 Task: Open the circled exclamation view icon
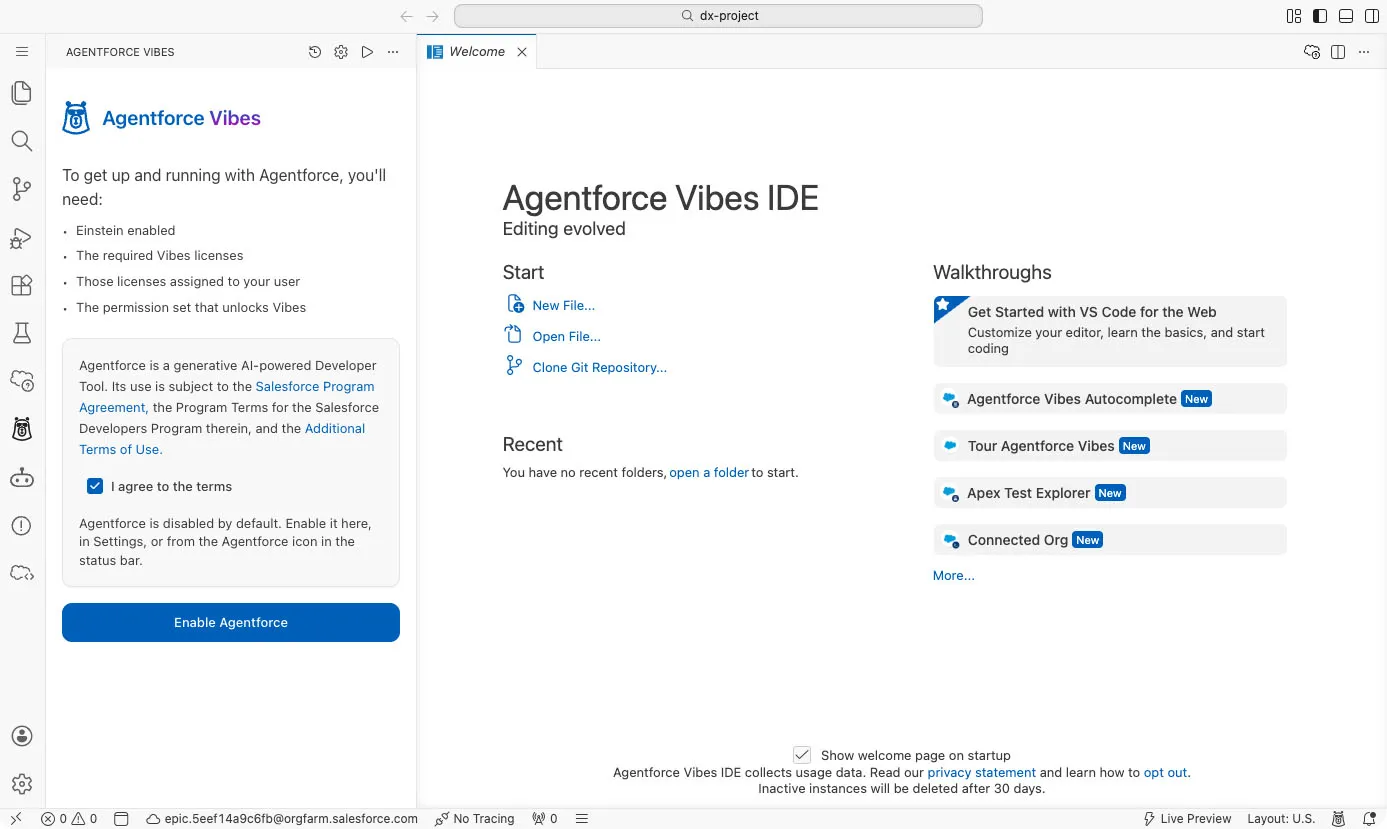click(22, 526)
